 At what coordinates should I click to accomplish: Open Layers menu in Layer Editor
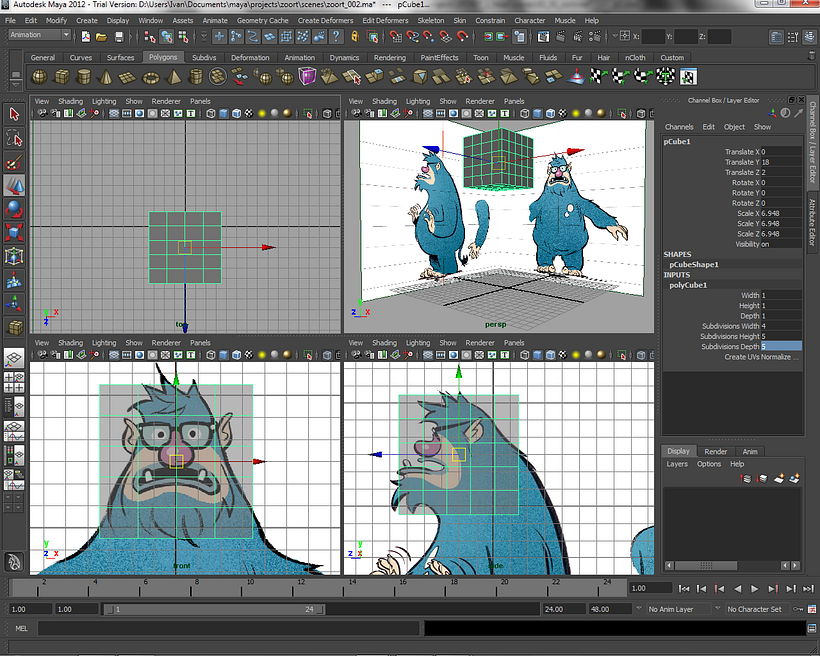tap(677, 464)
